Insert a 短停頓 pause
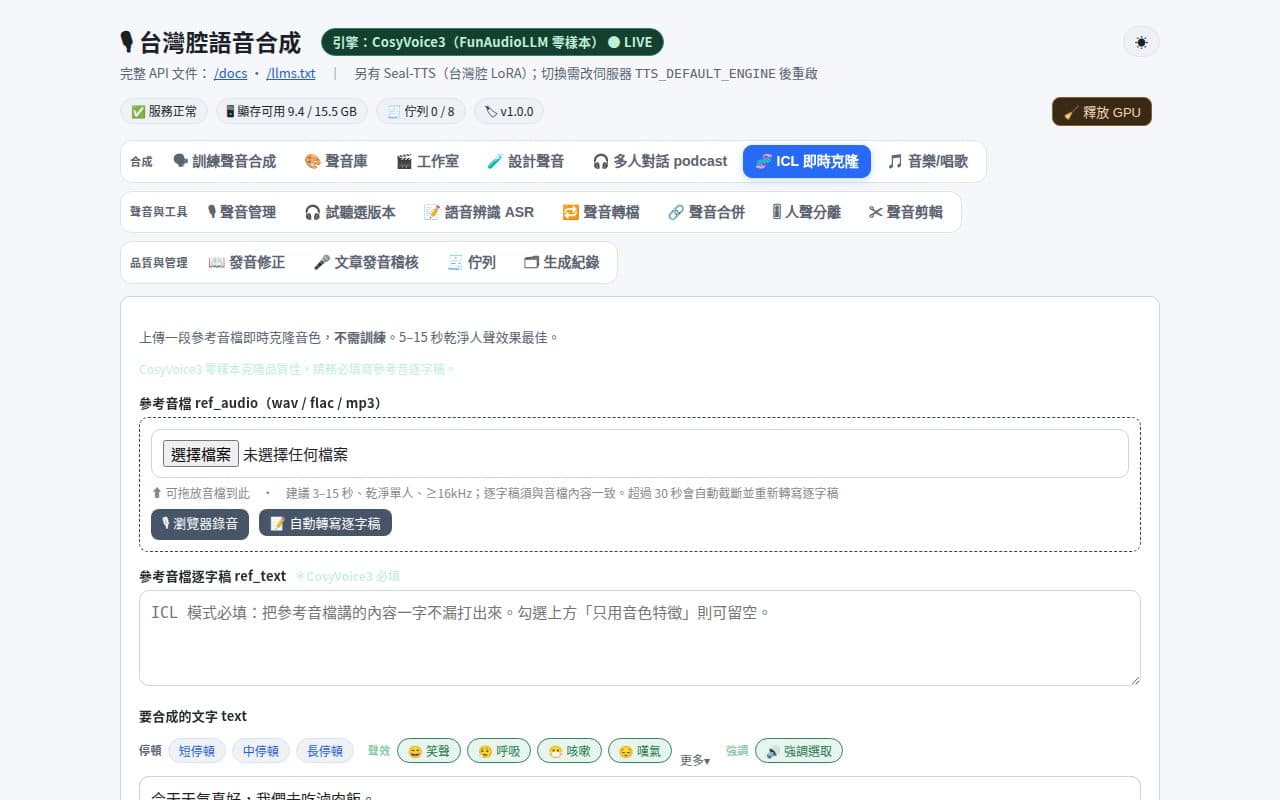1280x800 pixels. (x=197, y=751)
